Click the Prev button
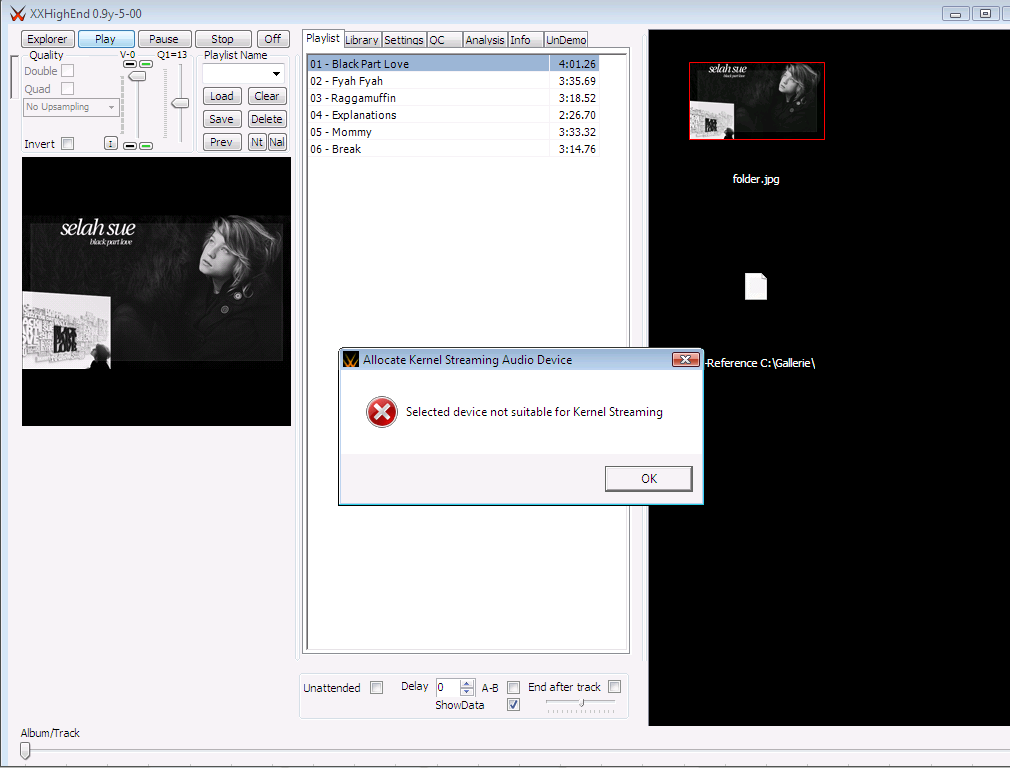 [222, 142]
